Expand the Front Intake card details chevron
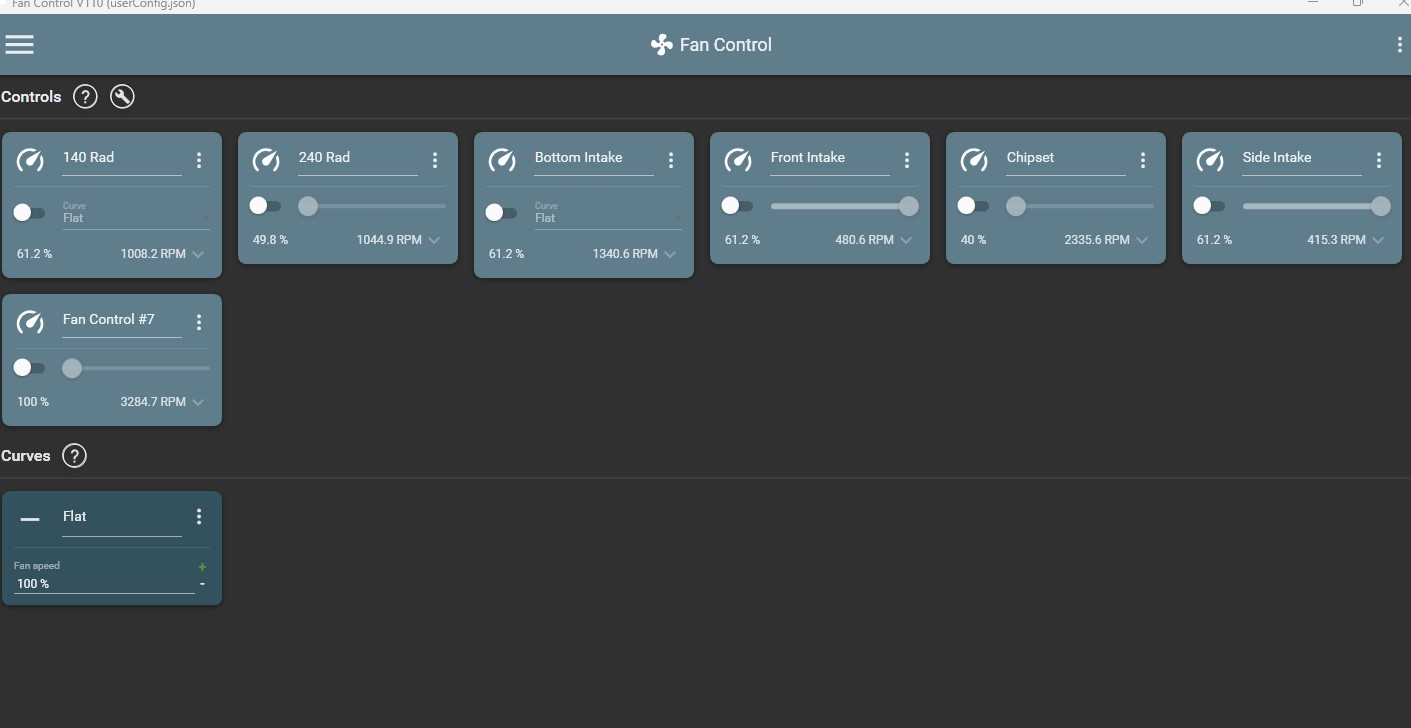Viewport: 1411px width, 728px height. point(906,240)
